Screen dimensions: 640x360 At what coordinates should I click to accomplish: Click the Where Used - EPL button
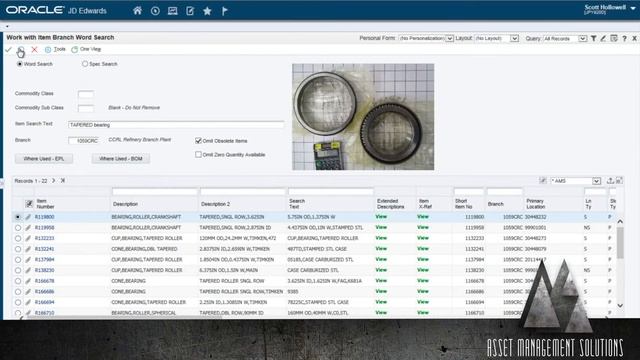pyautogui.click(x=44, y=159)
